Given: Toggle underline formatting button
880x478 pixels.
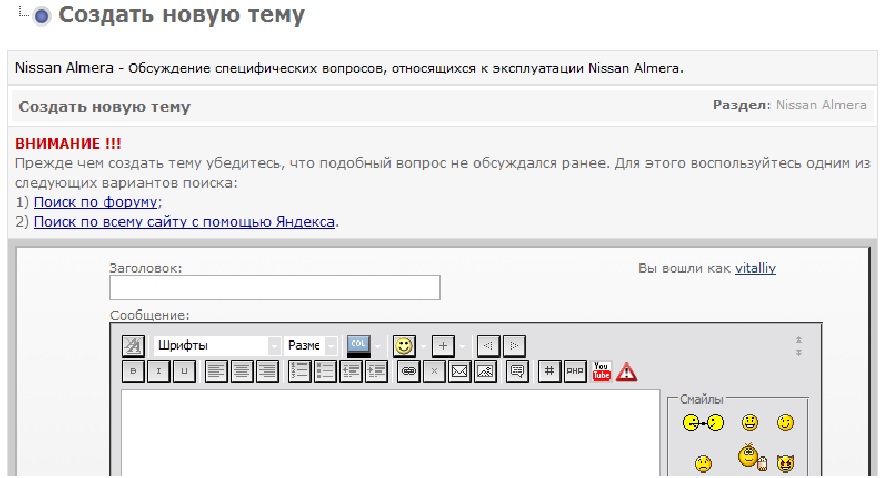Looking at the screenshot, I should click(x=184, y=371).
